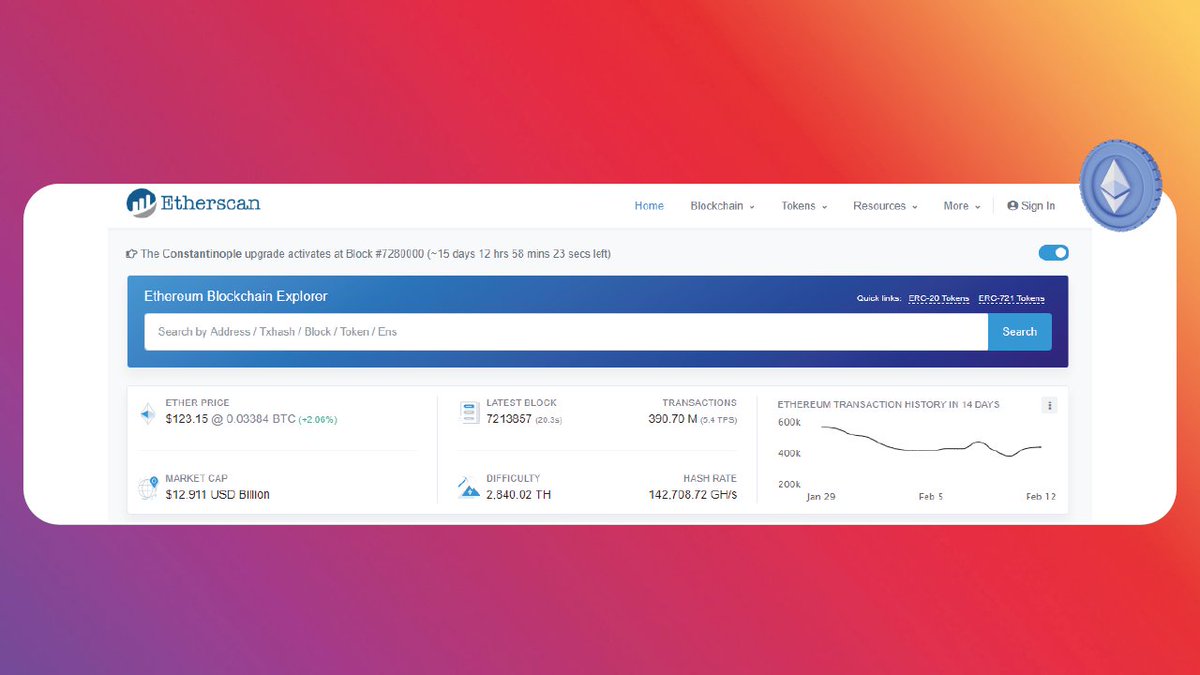1200x675 pixels.
Task: Click the Ethereum Transaction History in 14 Days title
Action: pos(889,405)
